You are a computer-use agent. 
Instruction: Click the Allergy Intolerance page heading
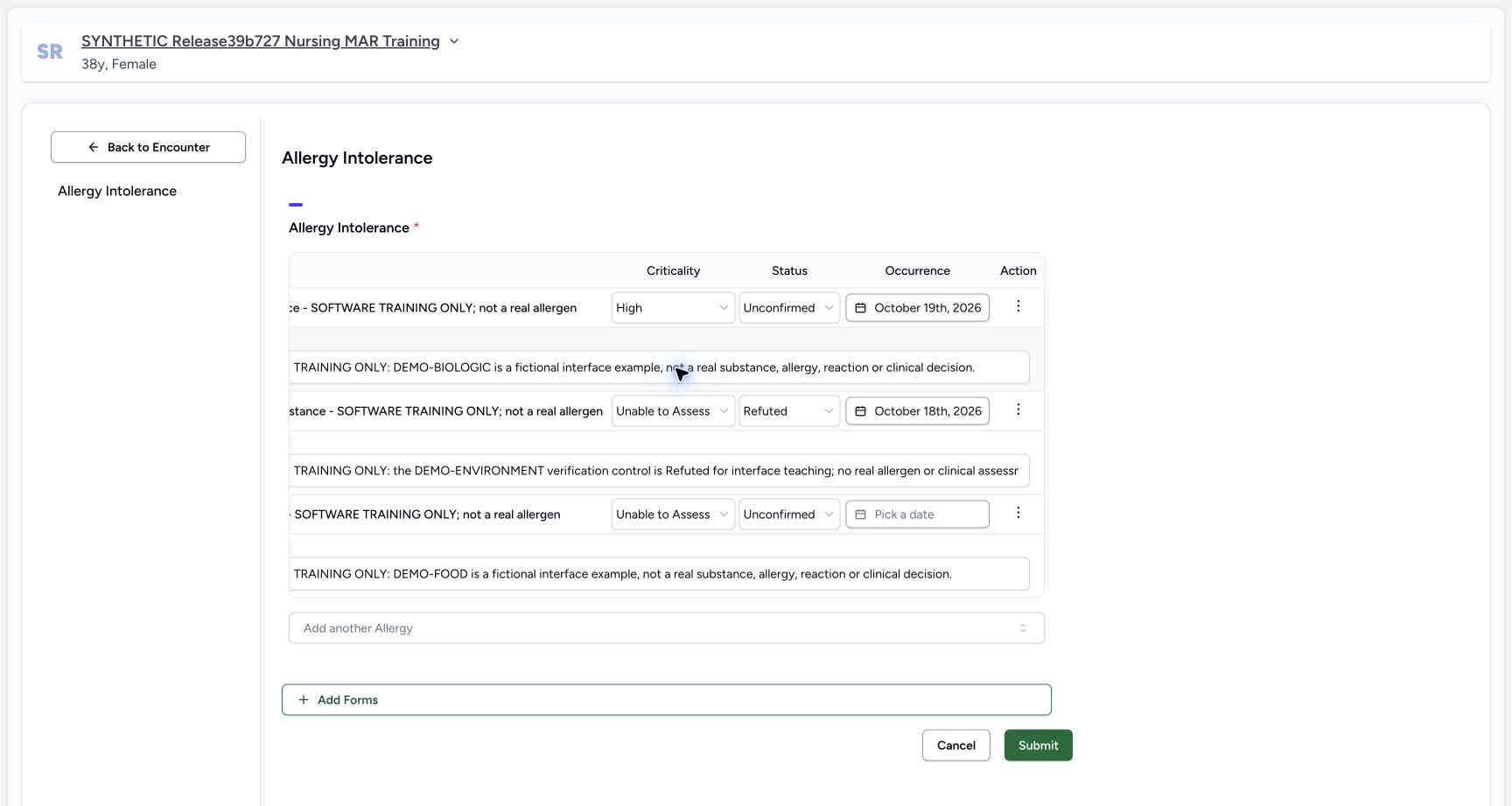(x=357, y=158)
